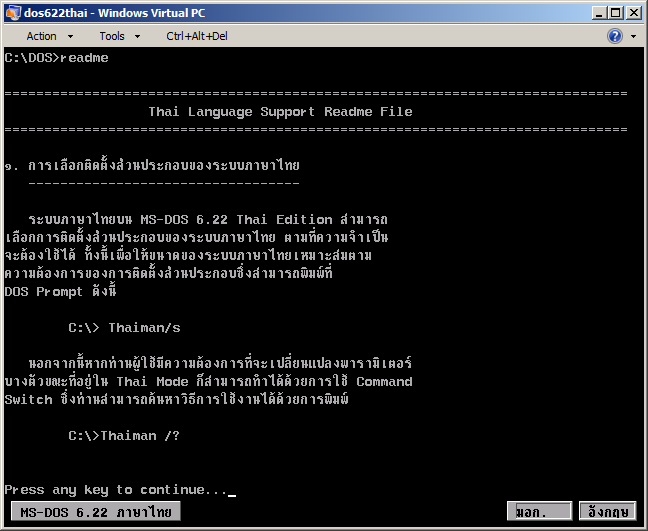Click the 'C:\DOS>readme' command line
The width and height of the screenshot is (648, 531).
coord(57,58)
